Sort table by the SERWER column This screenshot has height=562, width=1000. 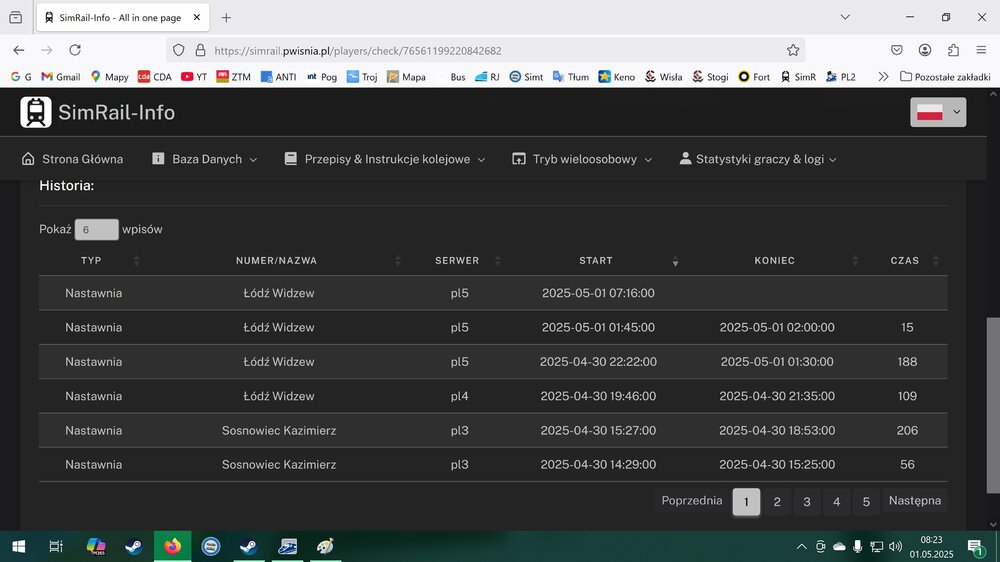[x=457, y=261]
